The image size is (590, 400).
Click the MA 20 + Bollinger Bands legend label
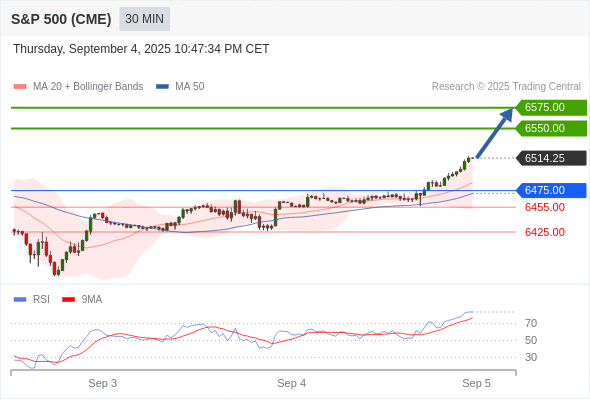tap(88, 87)
